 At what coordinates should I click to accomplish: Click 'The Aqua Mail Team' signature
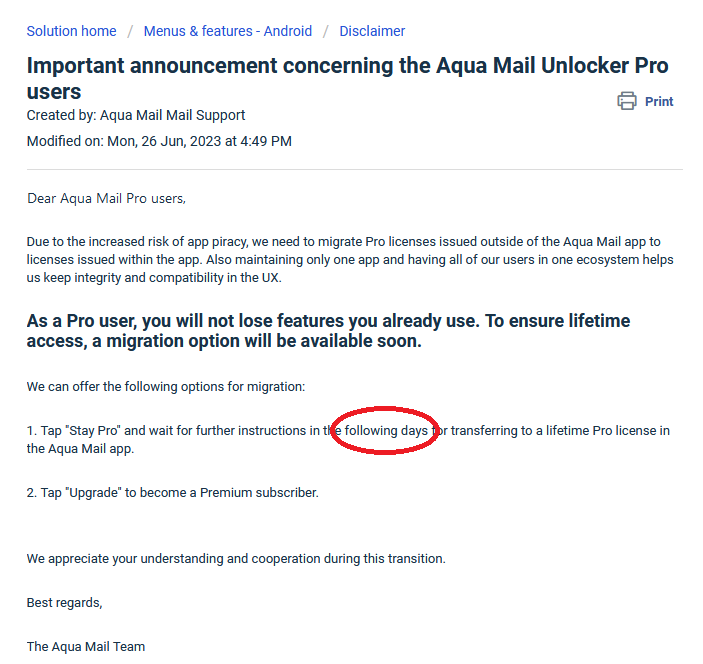click(x=86, y=647)
